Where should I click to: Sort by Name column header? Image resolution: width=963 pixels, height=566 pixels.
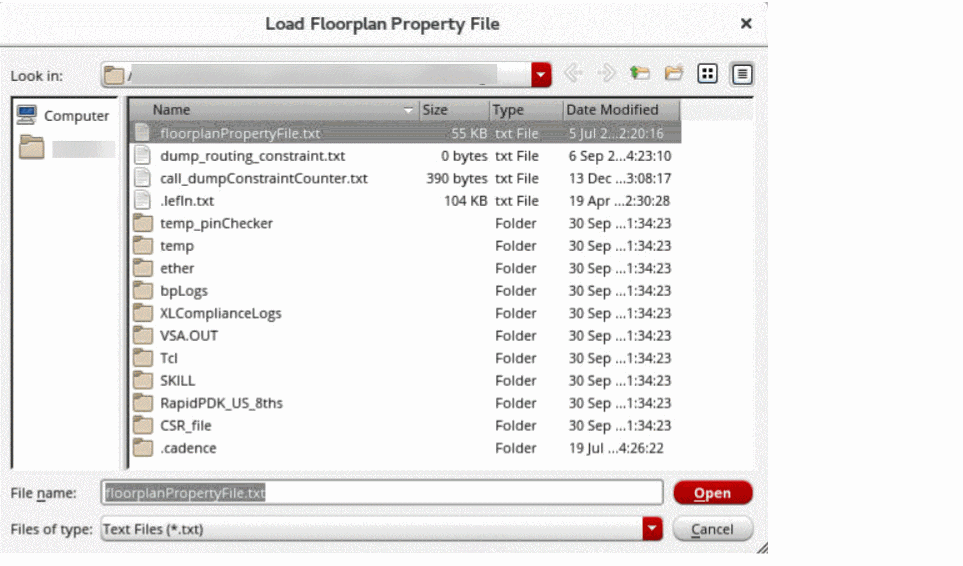pyautogui.click(x=275, y=110)
